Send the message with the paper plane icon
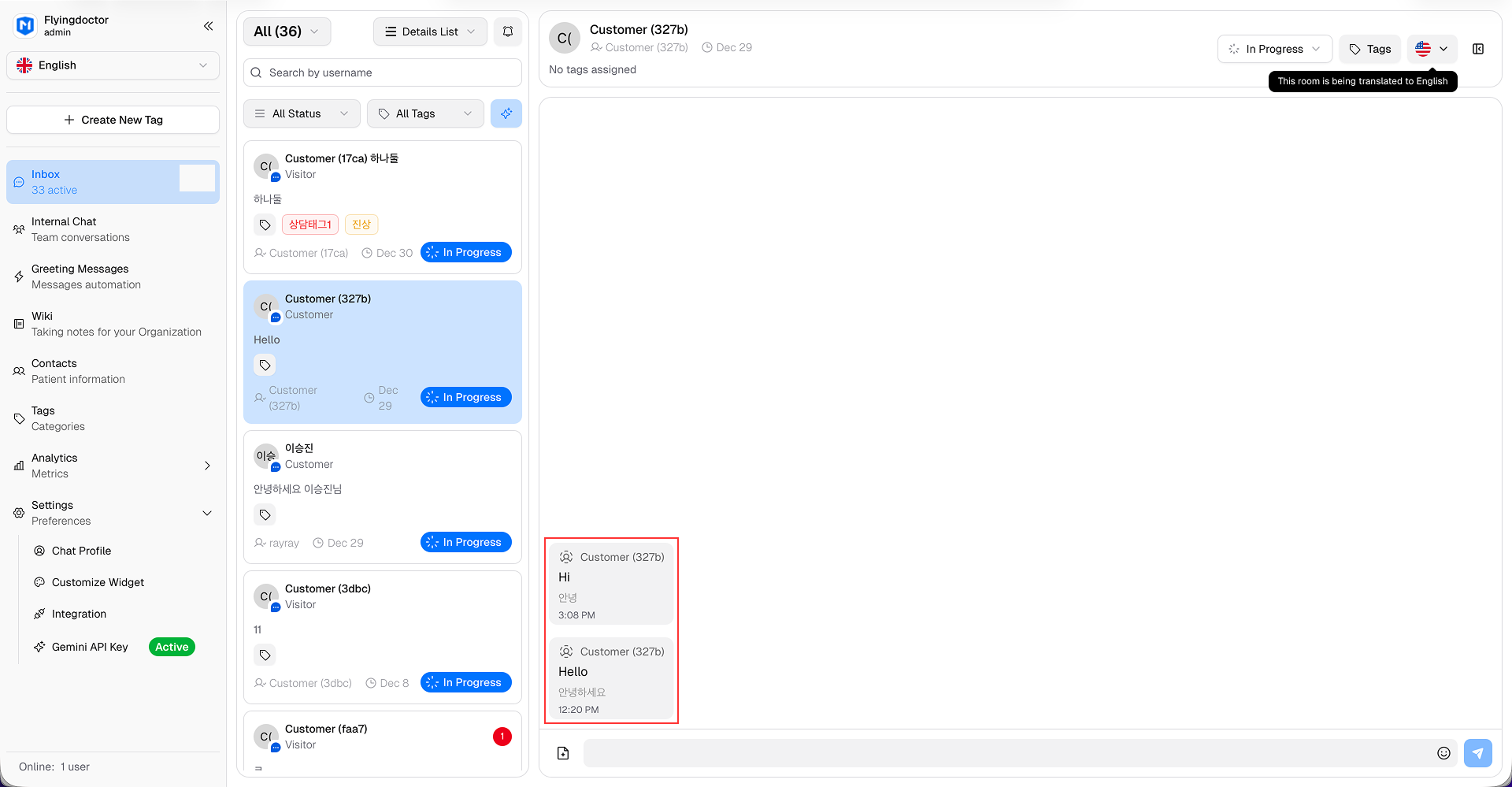 click(x=1478, y=752)
